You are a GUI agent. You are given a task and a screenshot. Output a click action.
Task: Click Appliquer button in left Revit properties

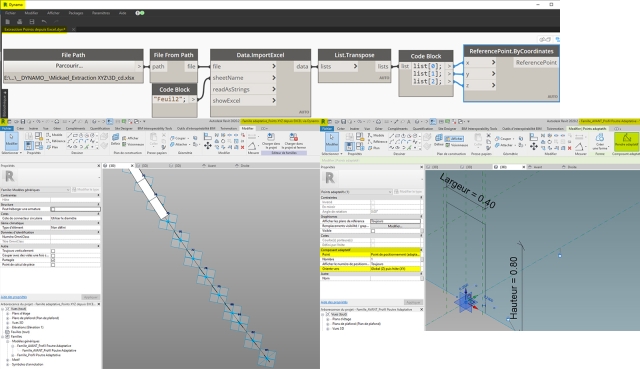[90, 297]
